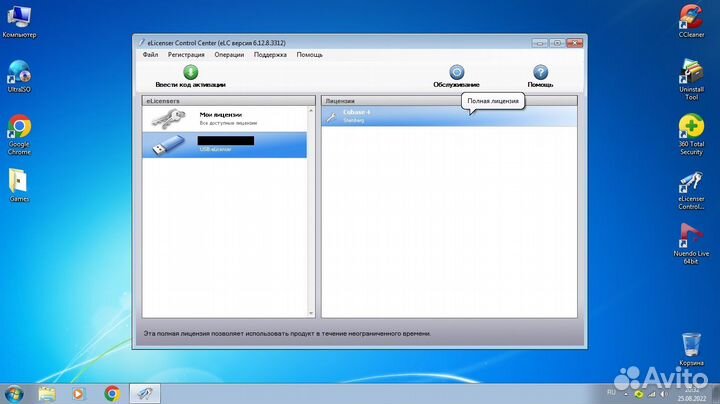Open eLicenser Control desktop shortcut
The height and width of the screenshot is (404, 720).
click(x=691, y=191)
